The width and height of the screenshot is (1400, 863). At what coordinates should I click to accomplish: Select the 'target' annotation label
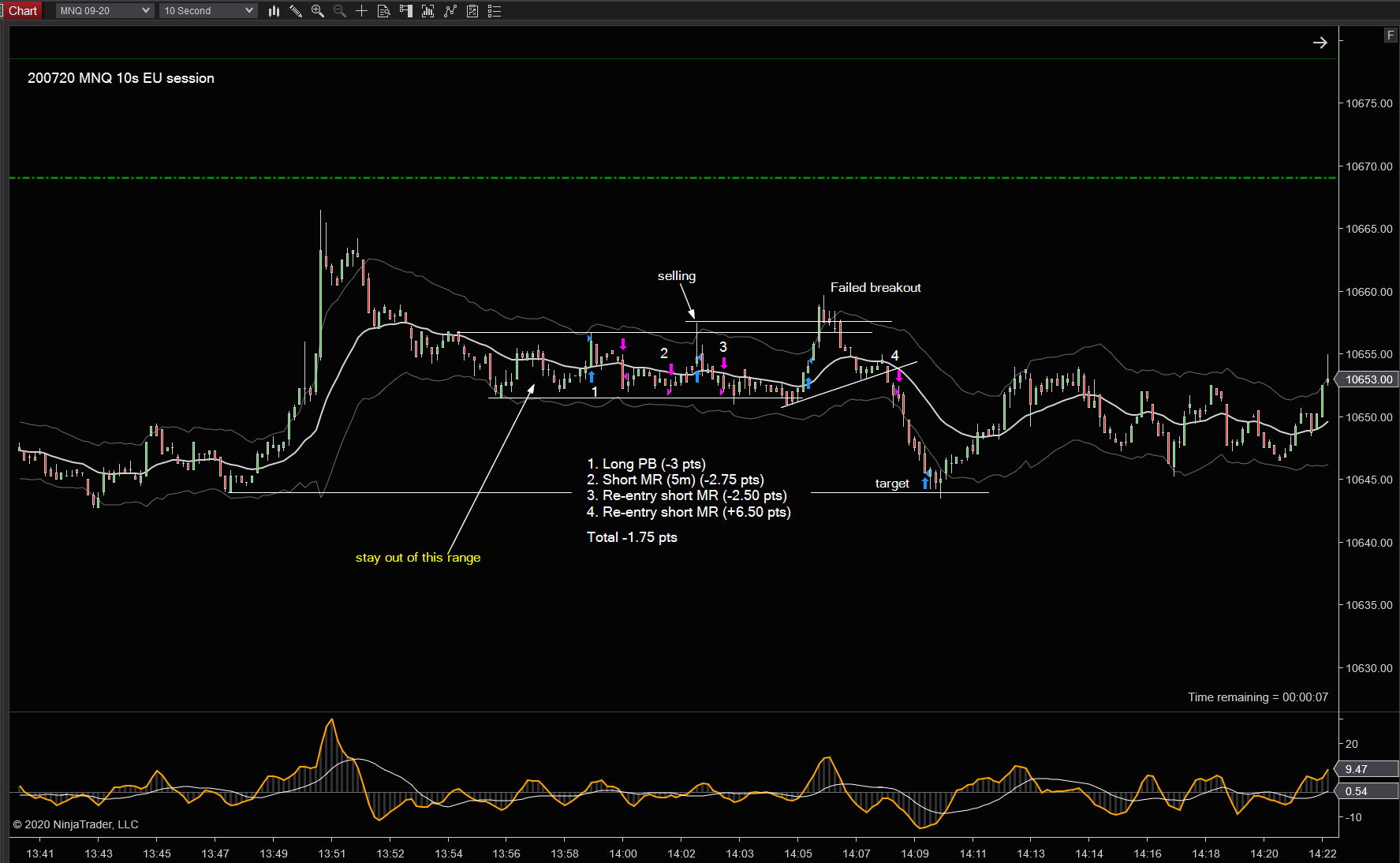pos(892,484)
